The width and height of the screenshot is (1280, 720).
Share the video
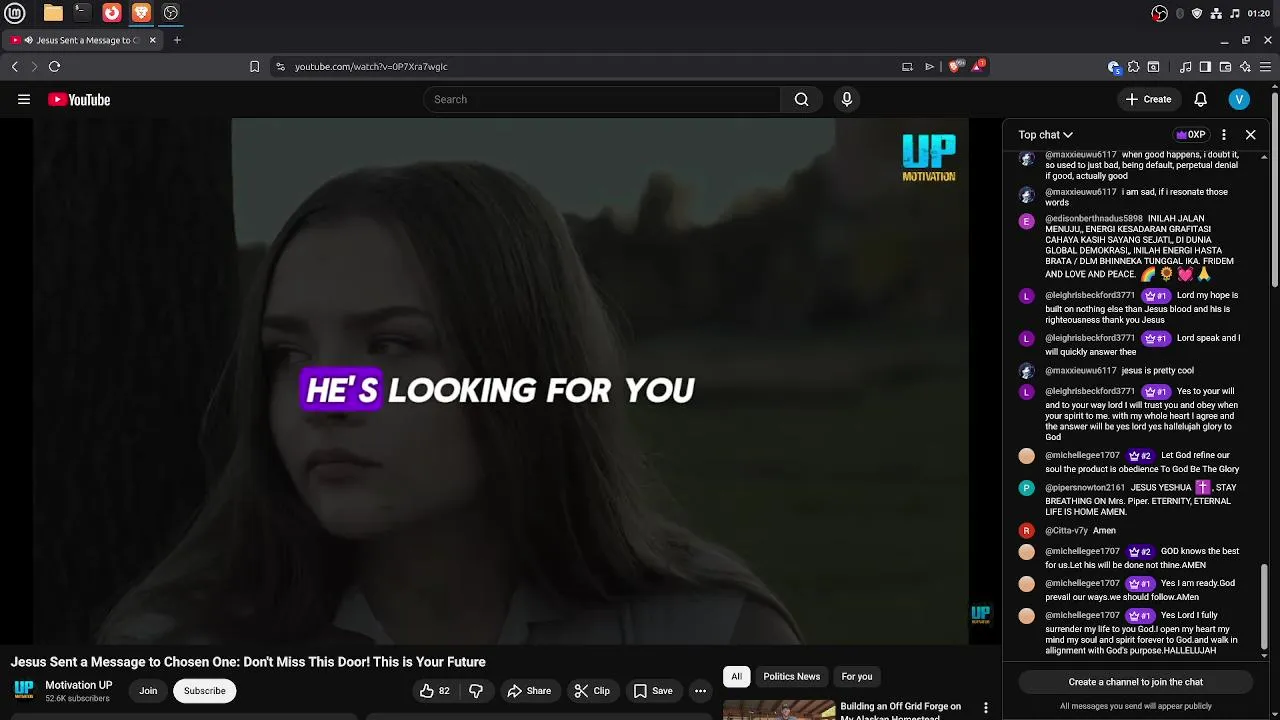[x=529, y=691]
